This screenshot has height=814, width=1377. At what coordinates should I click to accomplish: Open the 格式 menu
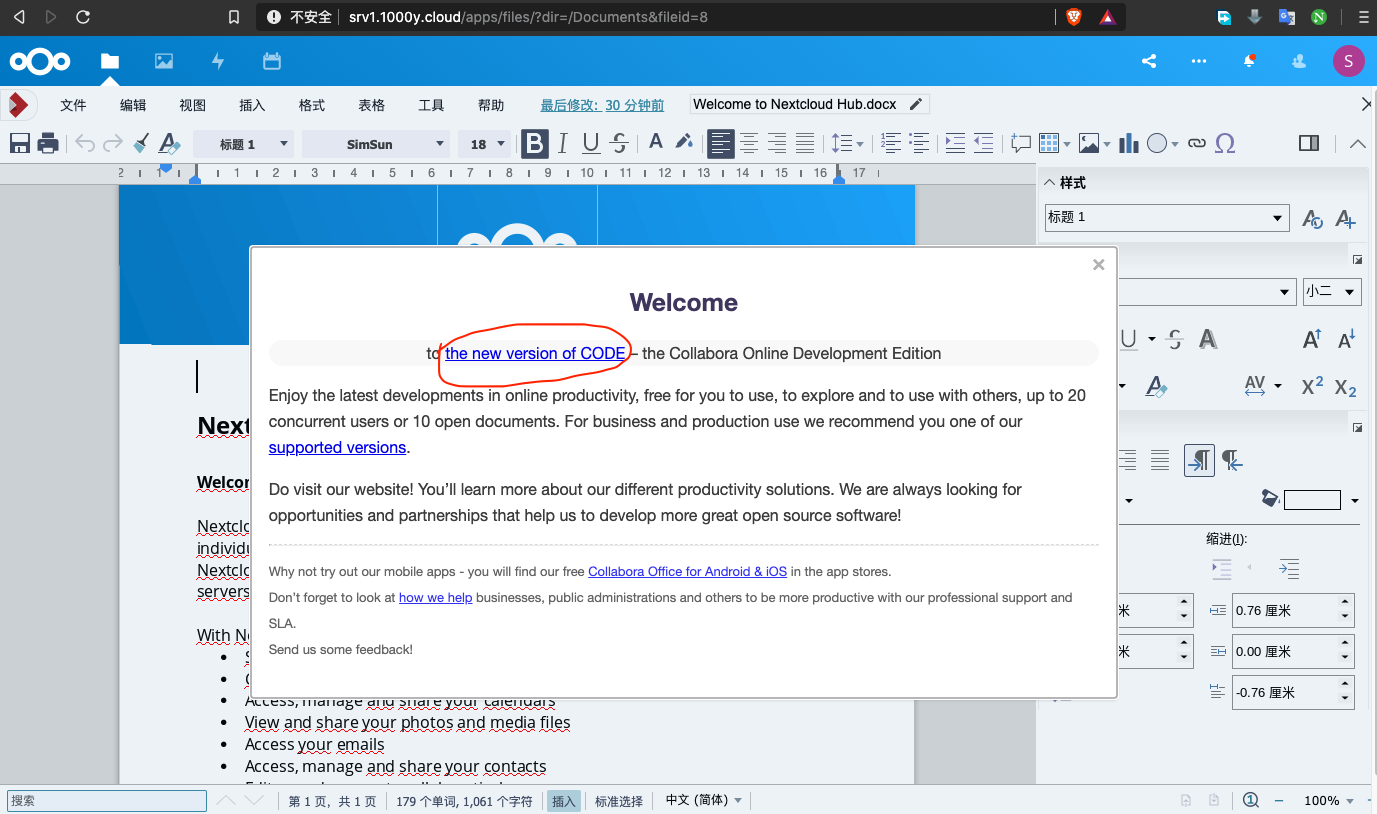click(x=312, y=105)
